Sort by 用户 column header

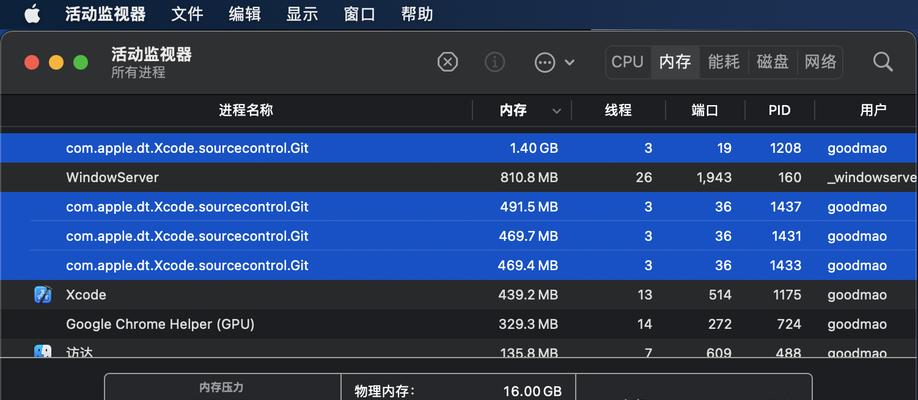pos(873,110)
